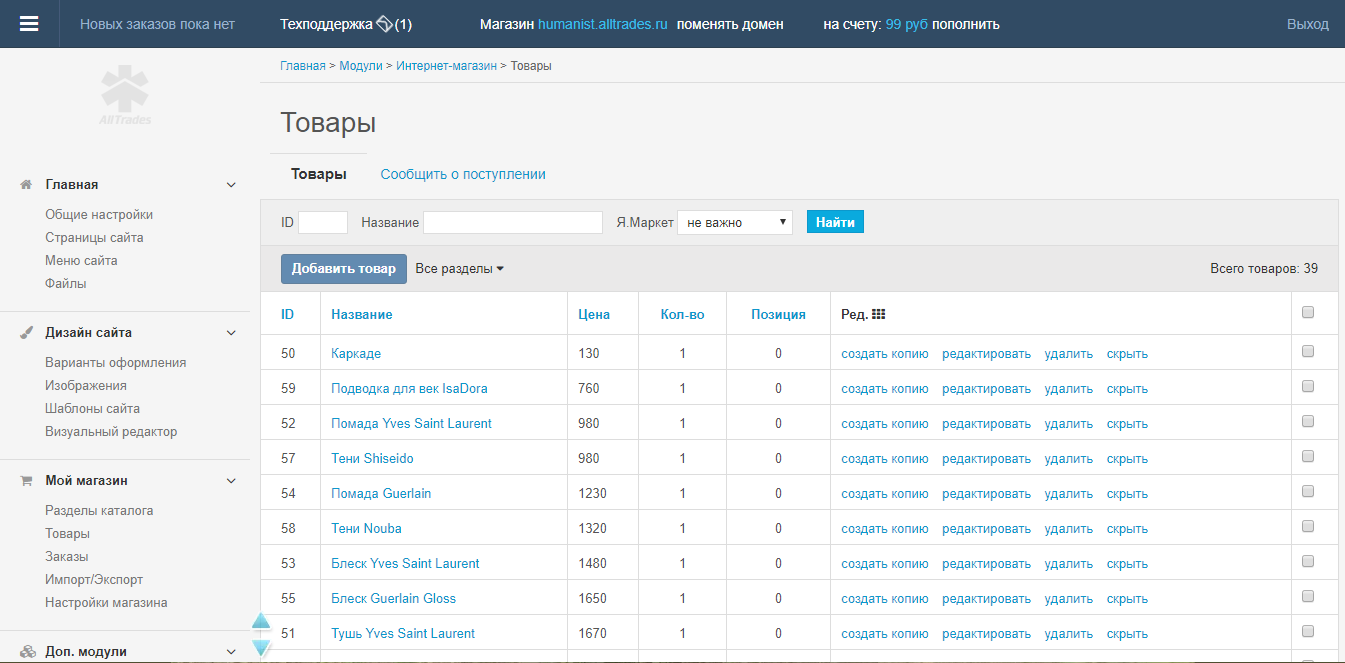The width and height of the screenshot is (1345, 663).
Task: Click the cart icon beside Мой магазин
Action: tap(27, 481)
